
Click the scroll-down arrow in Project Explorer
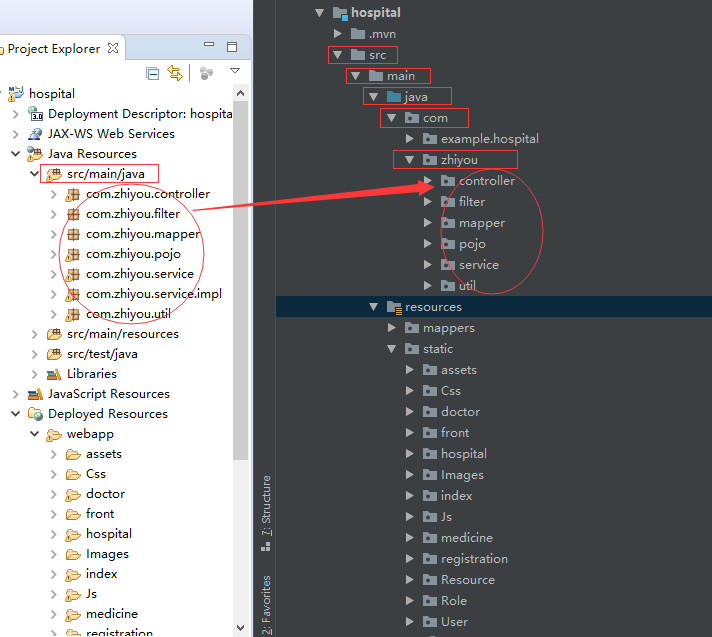(x=241, y=627)
